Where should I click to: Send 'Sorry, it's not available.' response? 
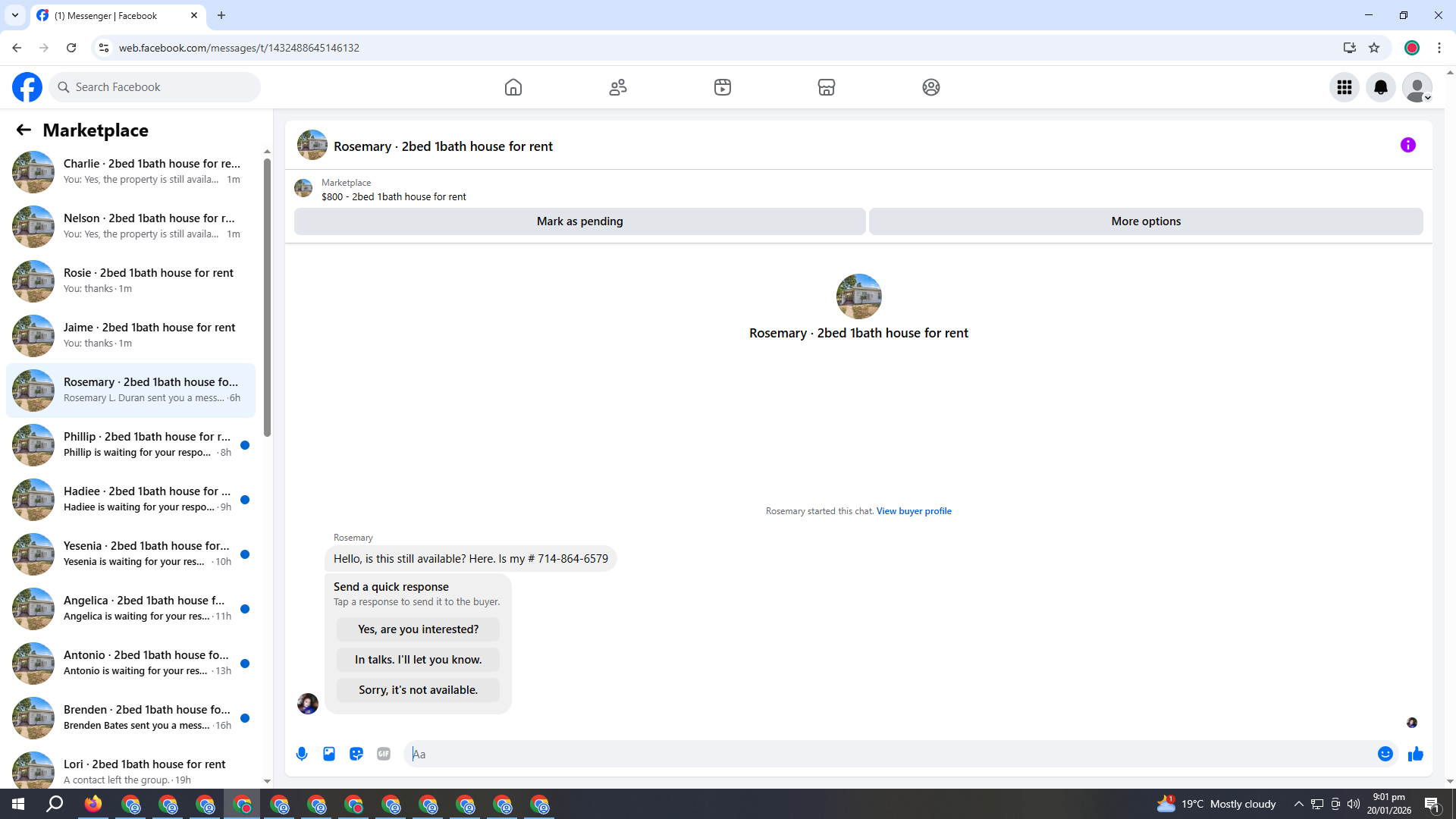[x=419, y=690]
